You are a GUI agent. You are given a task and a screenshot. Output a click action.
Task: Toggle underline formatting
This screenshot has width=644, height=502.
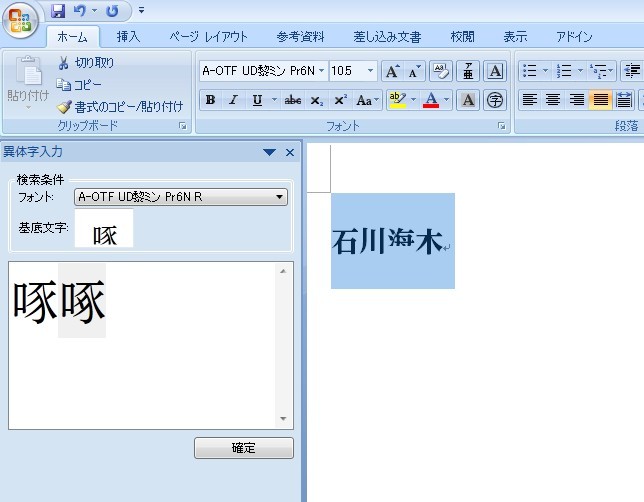257,100
